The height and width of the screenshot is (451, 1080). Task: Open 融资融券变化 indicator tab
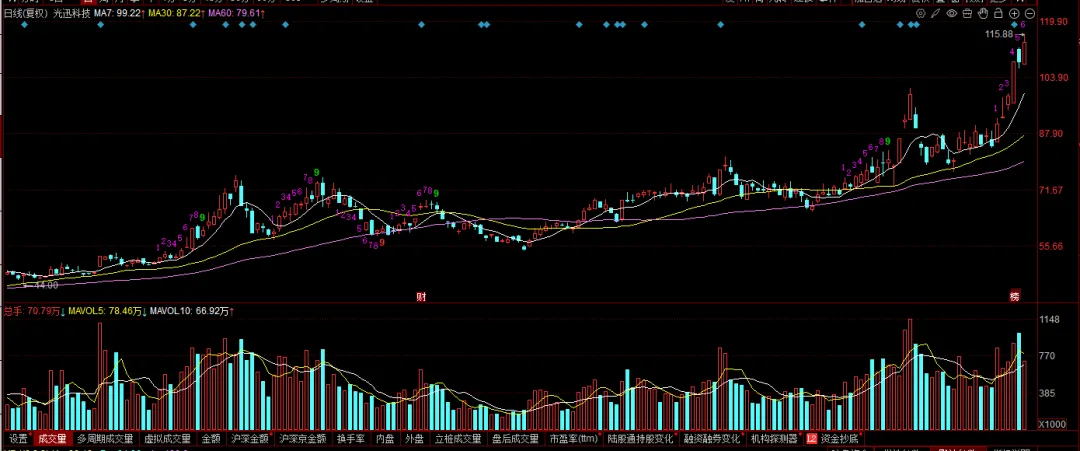pos(712,439)
